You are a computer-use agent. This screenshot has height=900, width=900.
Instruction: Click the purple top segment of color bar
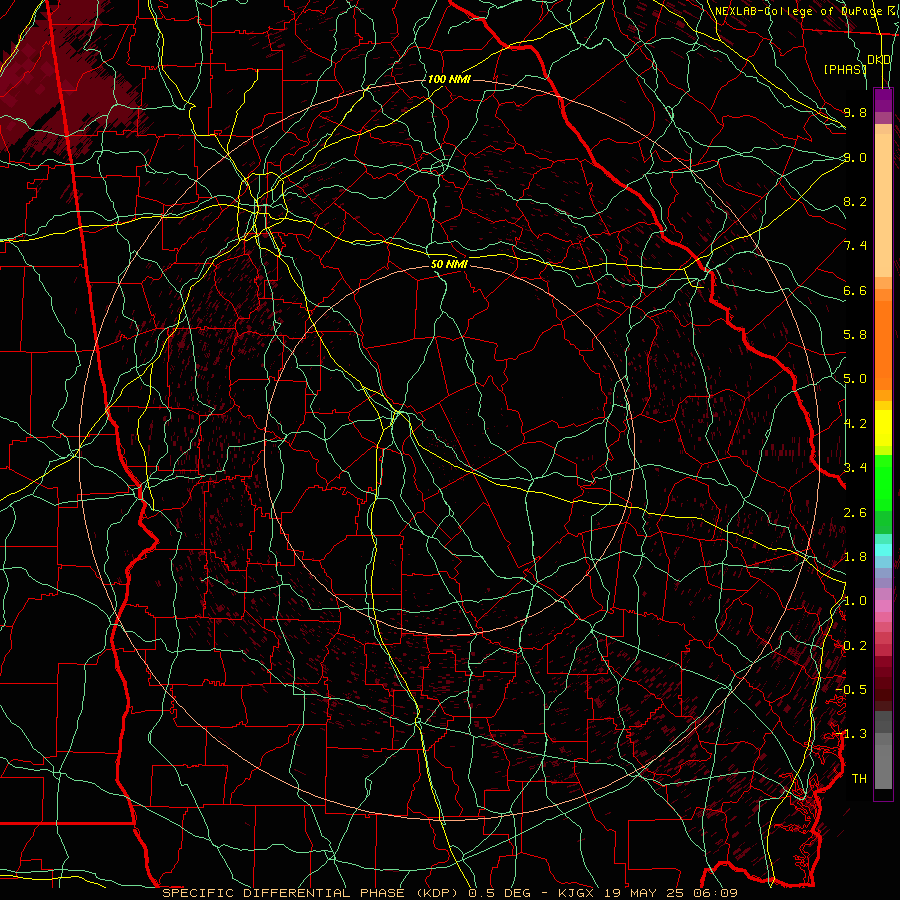(883, 100)
